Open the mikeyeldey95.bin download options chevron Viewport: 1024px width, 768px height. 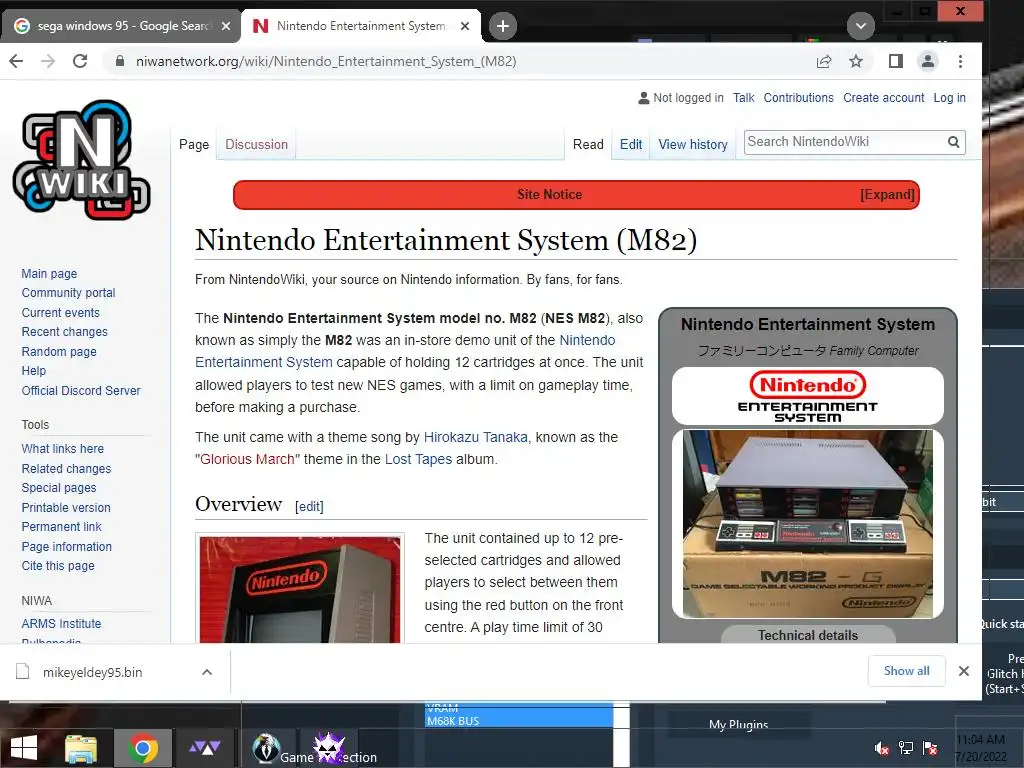coord(207,672)
